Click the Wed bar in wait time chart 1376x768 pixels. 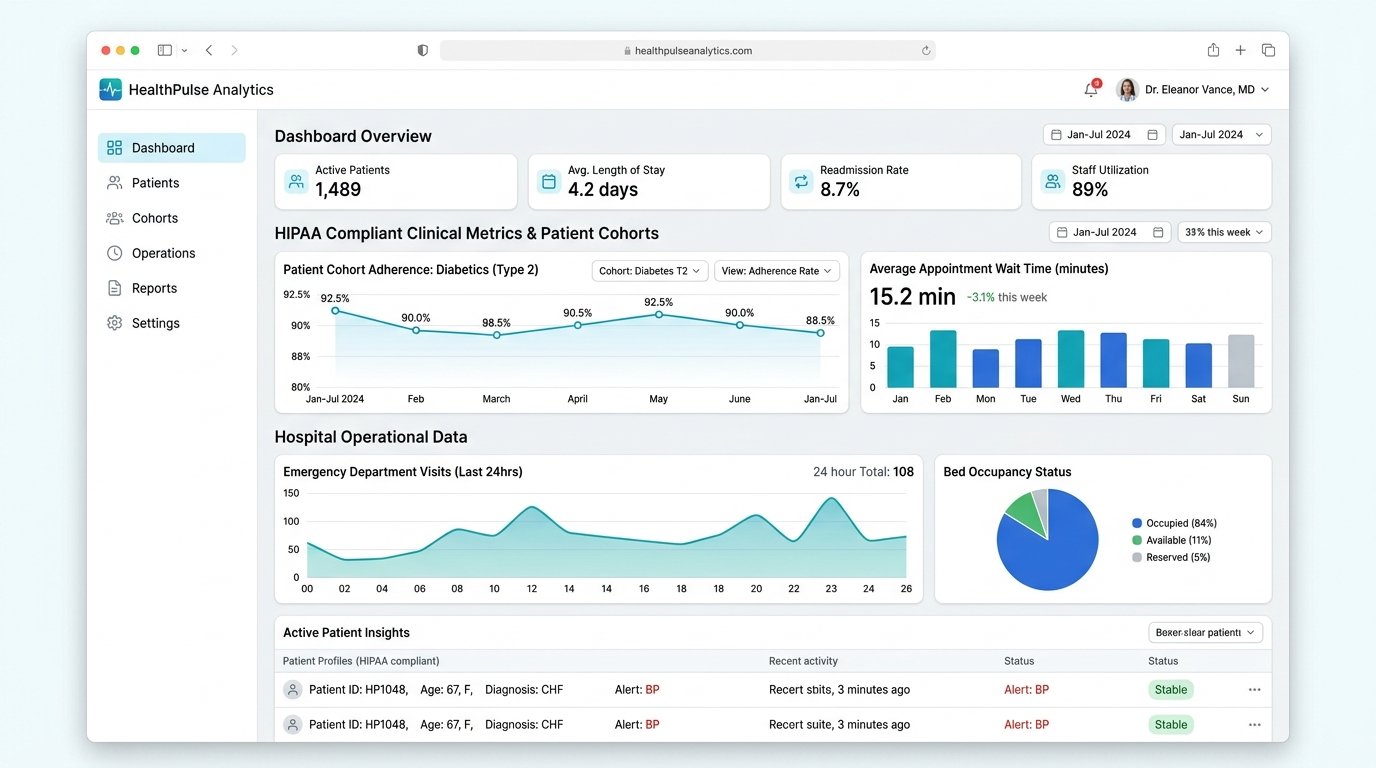(1071, 359)
